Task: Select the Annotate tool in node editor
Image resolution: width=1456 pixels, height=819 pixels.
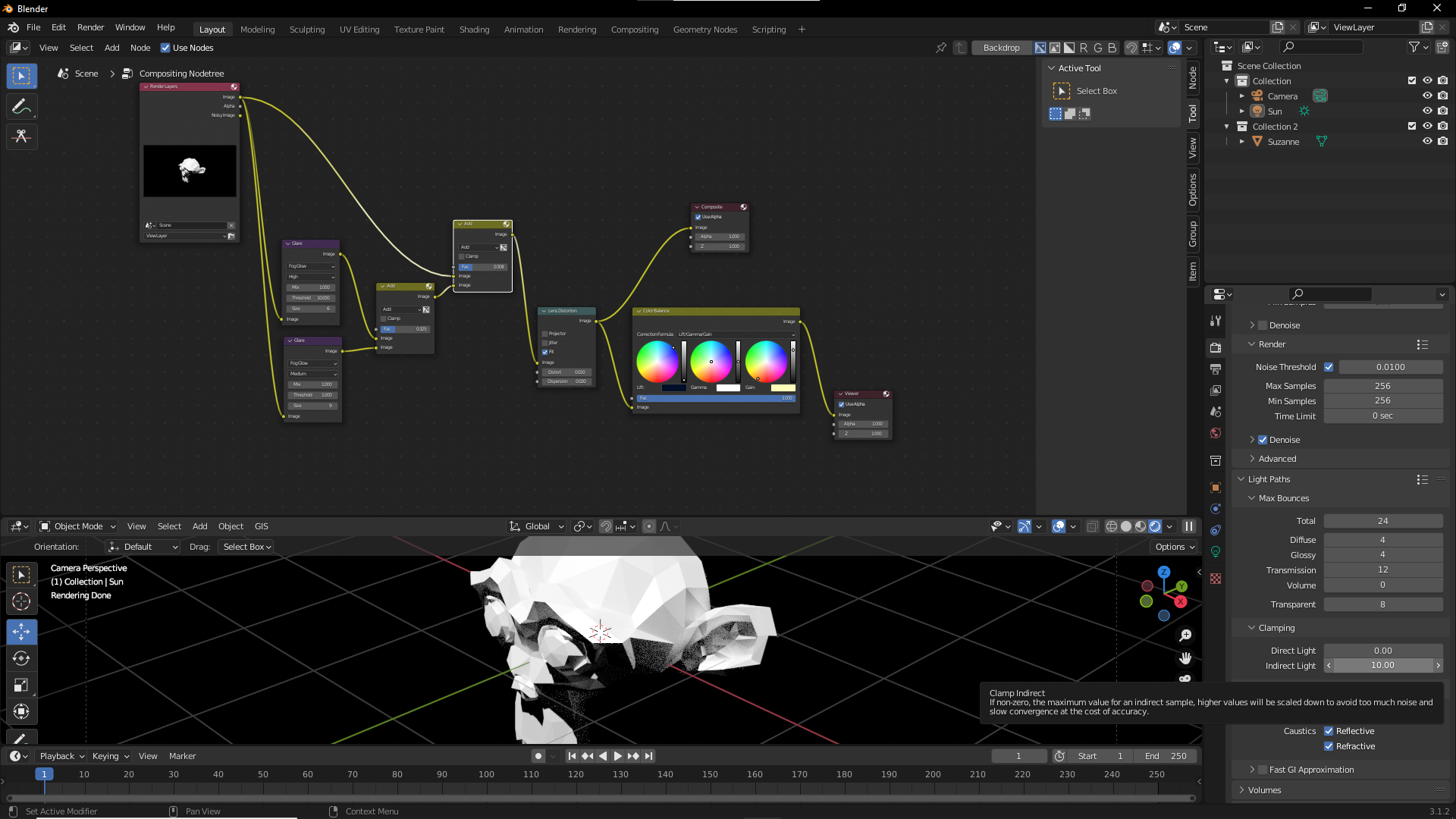Action: [21, 107]
